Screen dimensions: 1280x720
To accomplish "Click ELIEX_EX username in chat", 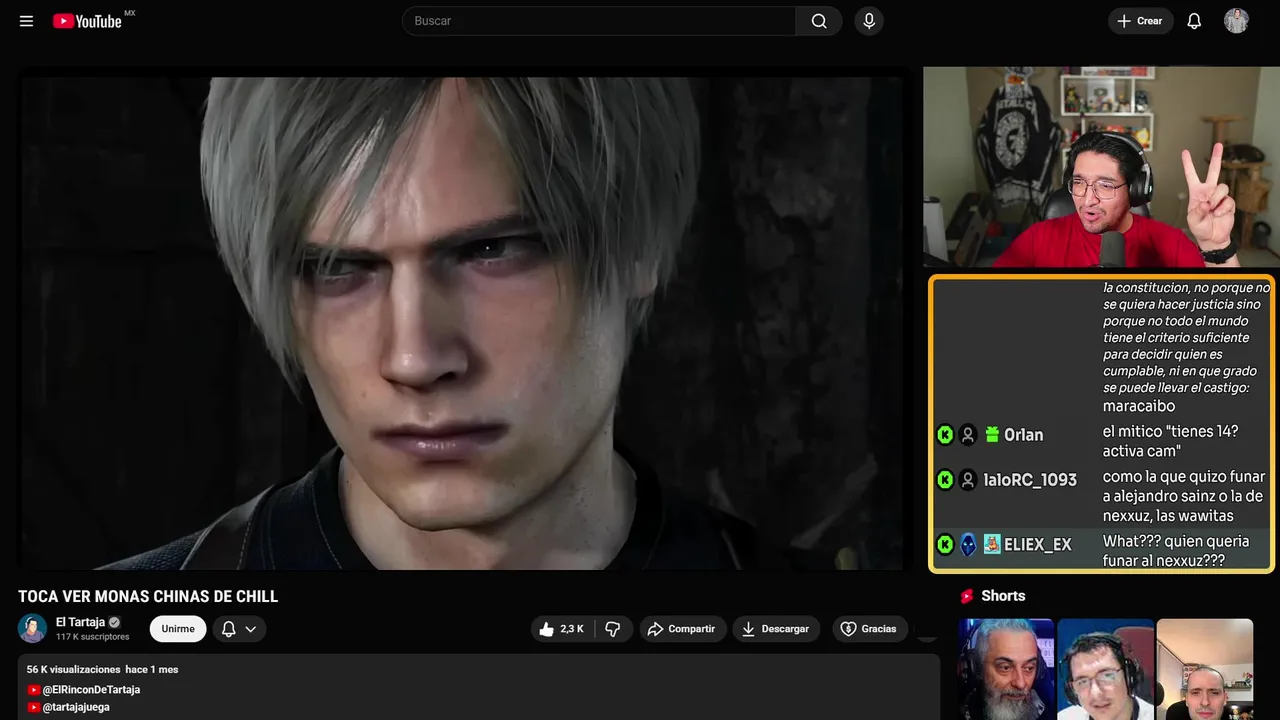I will click(x=1037, y=545).
